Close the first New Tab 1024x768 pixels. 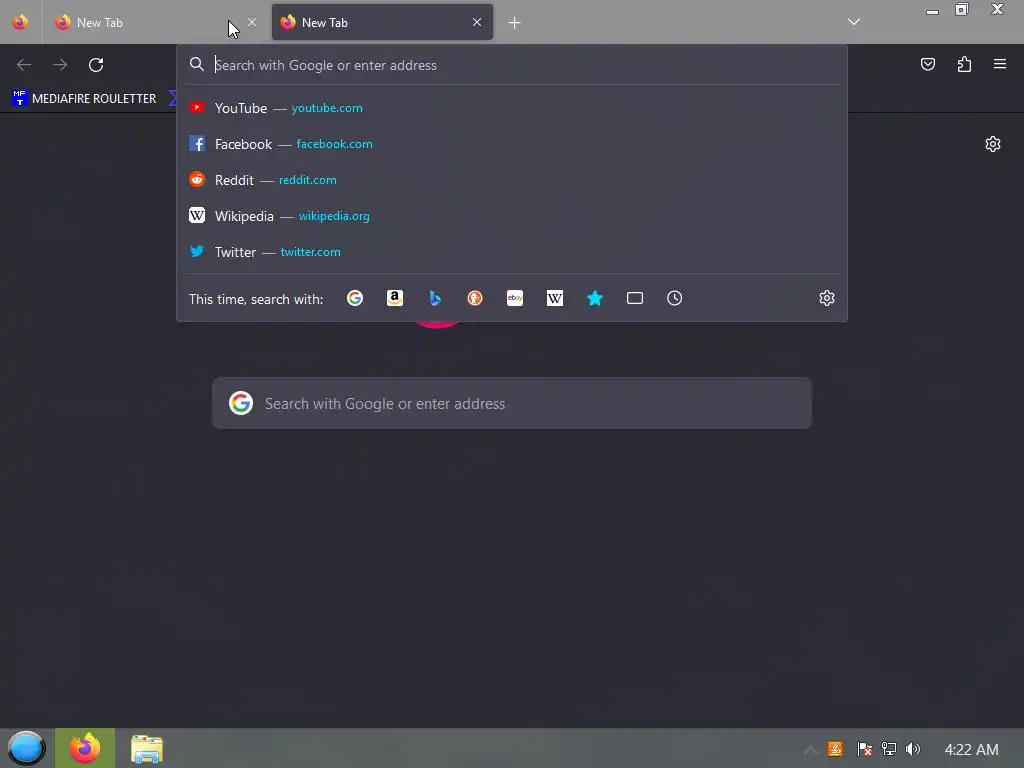pyautogui.click(x=251, y=22)
